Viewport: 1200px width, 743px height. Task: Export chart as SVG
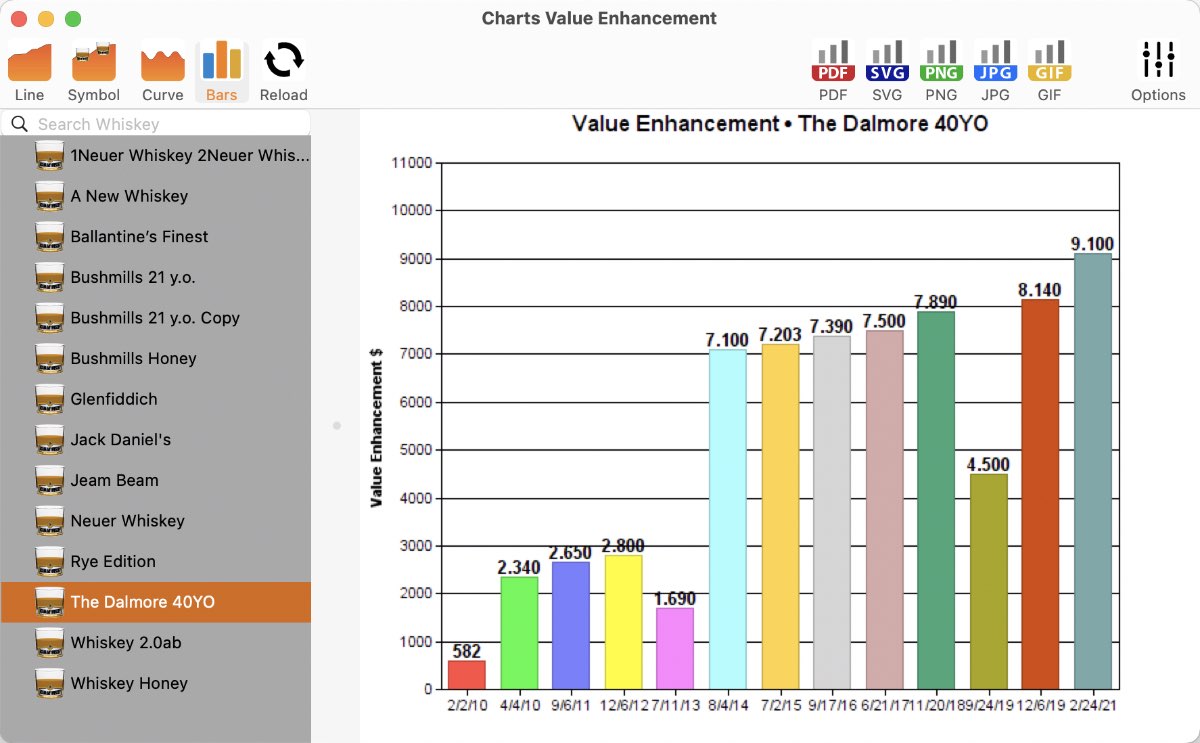pos(887,72)
